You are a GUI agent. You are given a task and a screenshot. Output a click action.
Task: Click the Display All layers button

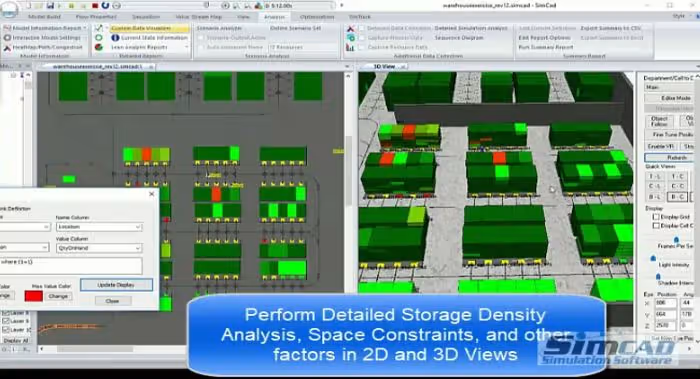(x=15, y=340)
